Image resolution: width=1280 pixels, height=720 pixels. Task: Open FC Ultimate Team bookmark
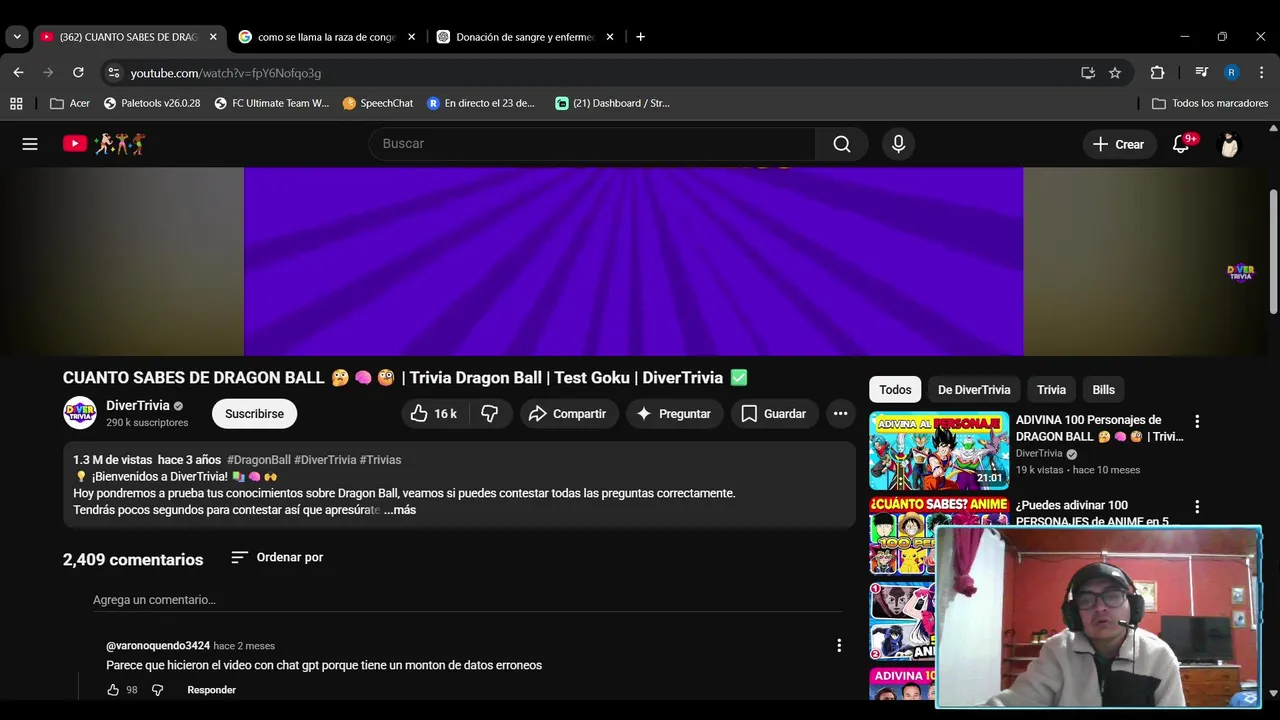point(272,103)
